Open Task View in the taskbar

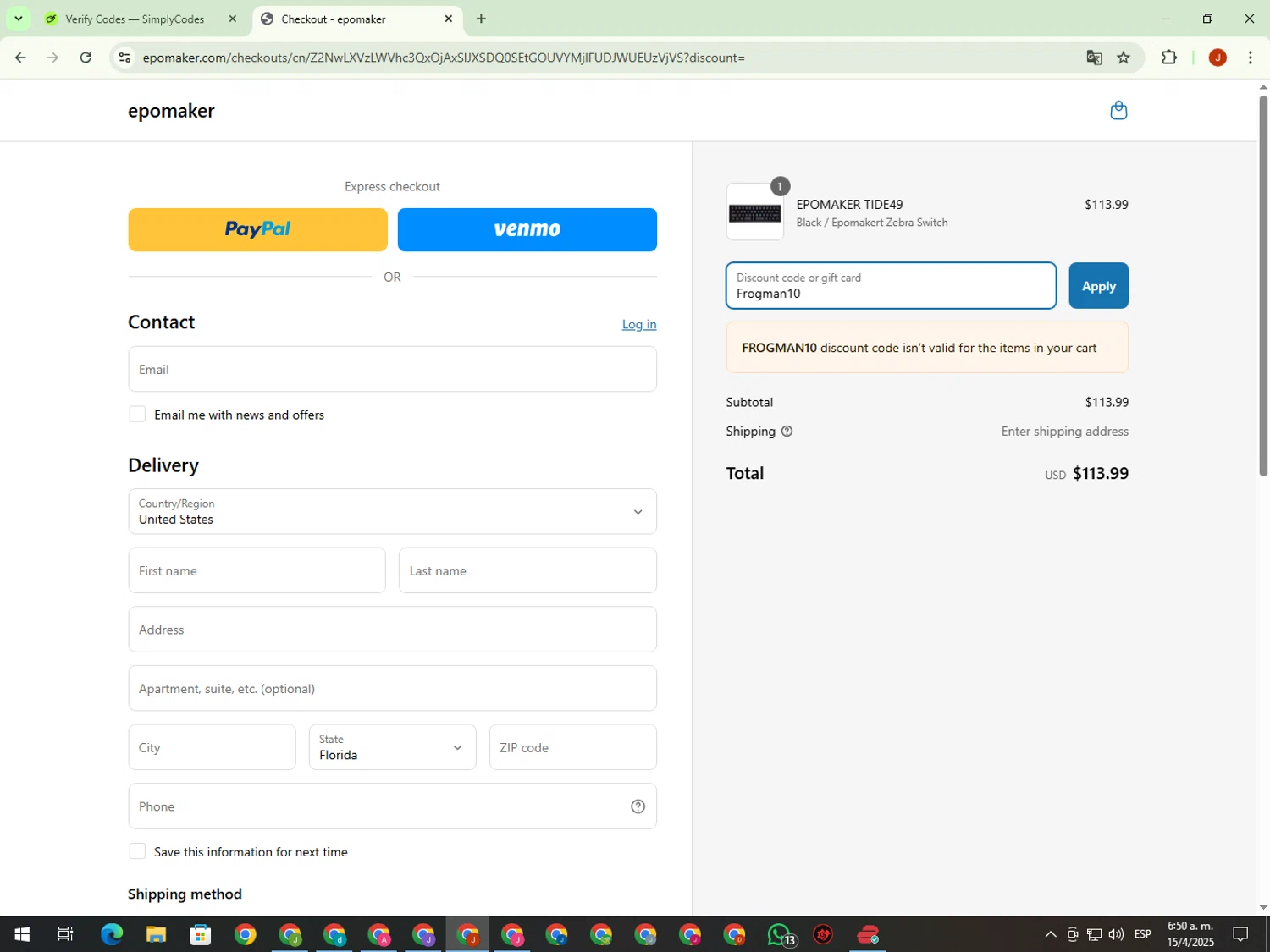pyautogui.click(x=65, y=934)
